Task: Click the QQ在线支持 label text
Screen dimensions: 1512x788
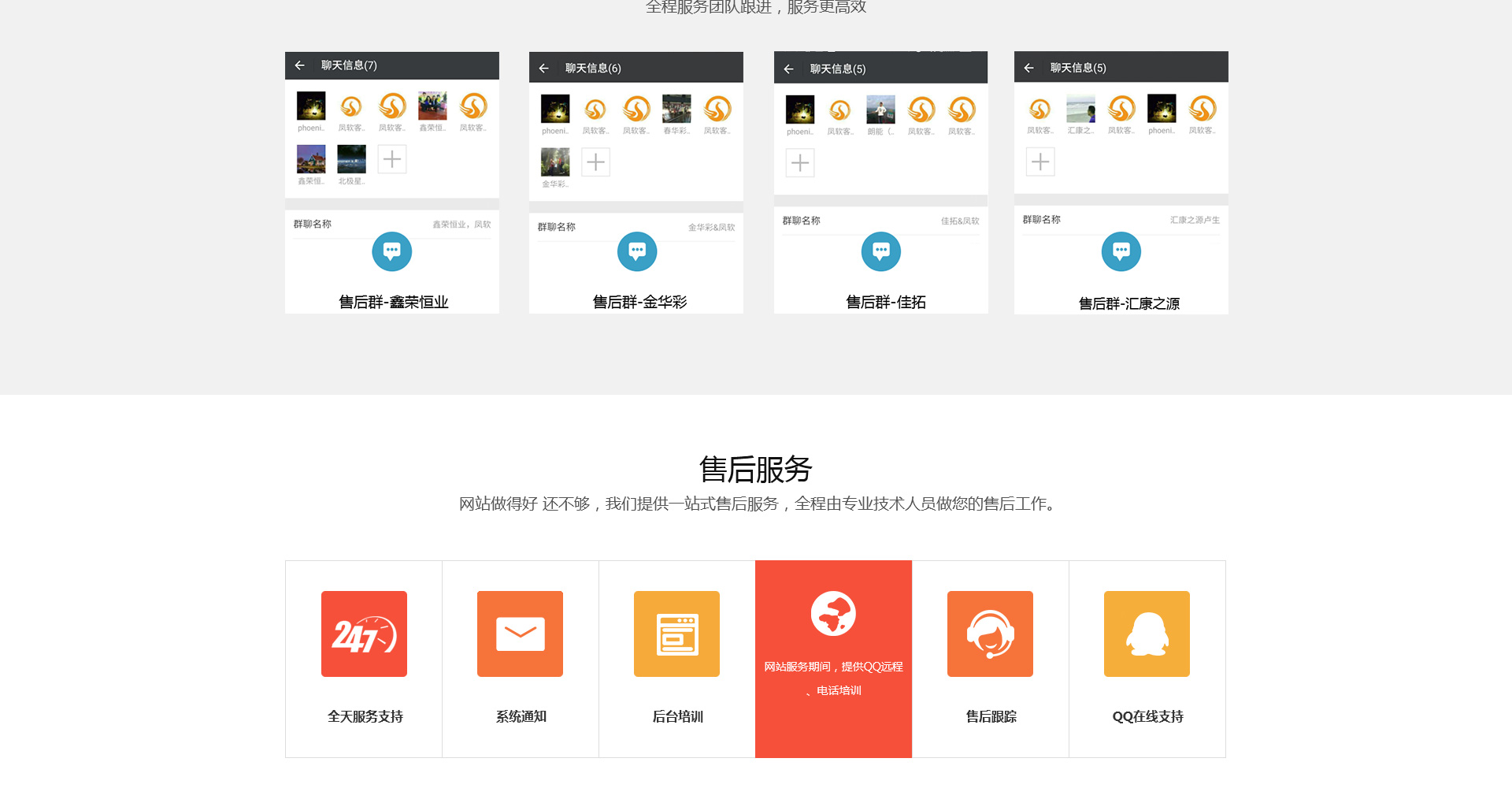Action: click(x=1147, y=716)
